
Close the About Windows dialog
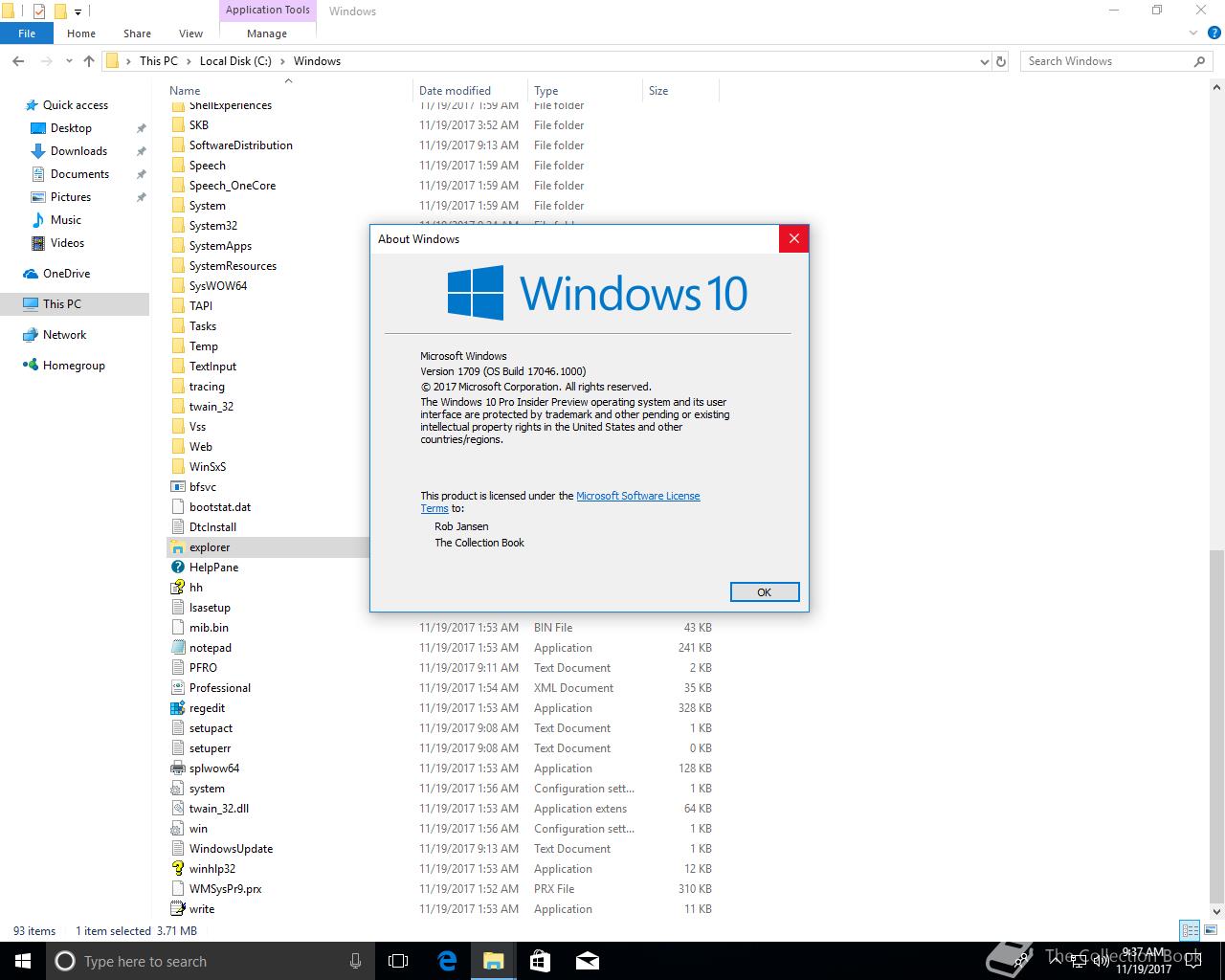pos(793,239)
